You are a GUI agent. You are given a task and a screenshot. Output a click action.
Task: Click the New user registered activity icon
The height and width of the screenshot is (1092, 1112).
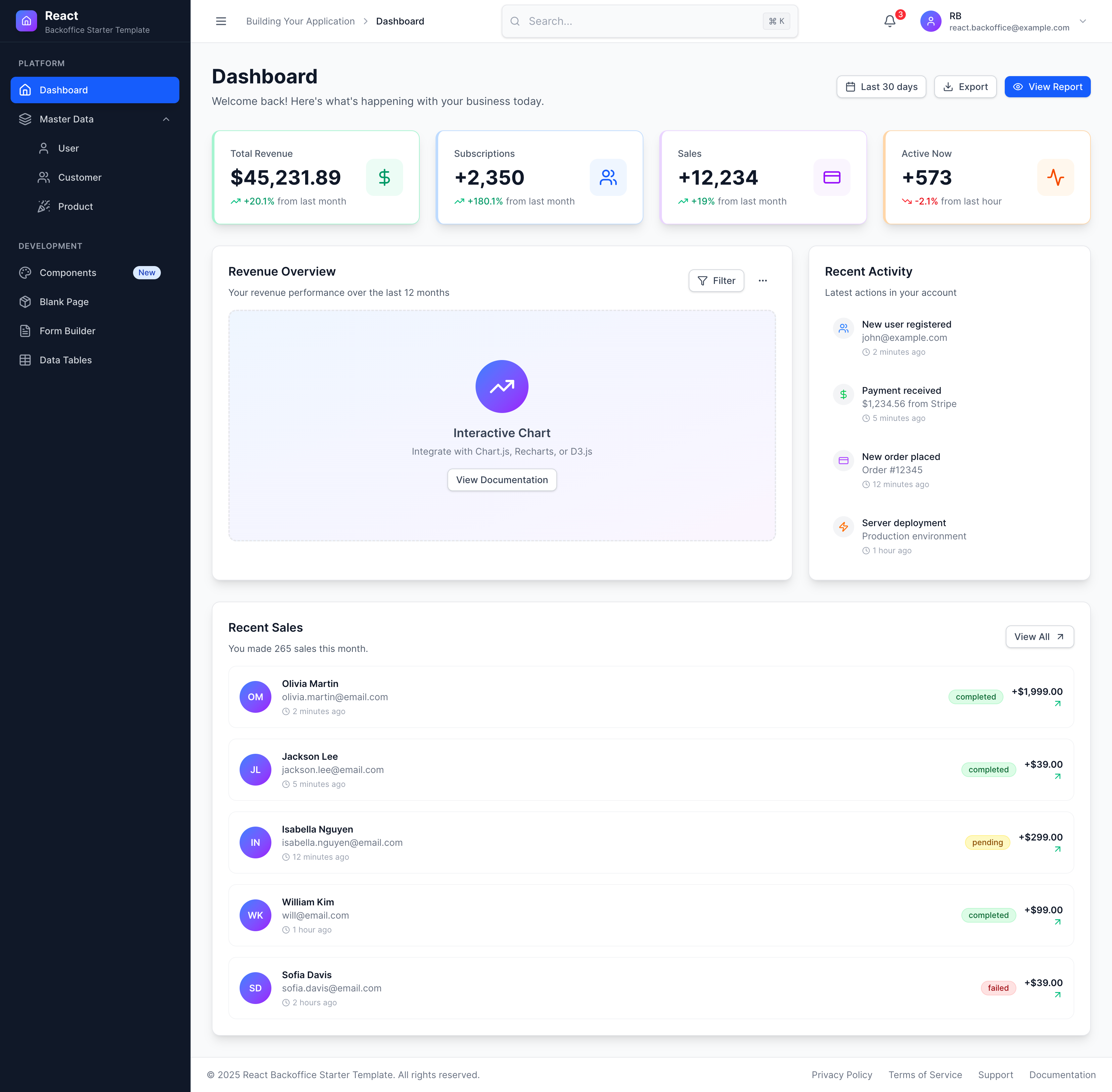[x=843, y=328]
